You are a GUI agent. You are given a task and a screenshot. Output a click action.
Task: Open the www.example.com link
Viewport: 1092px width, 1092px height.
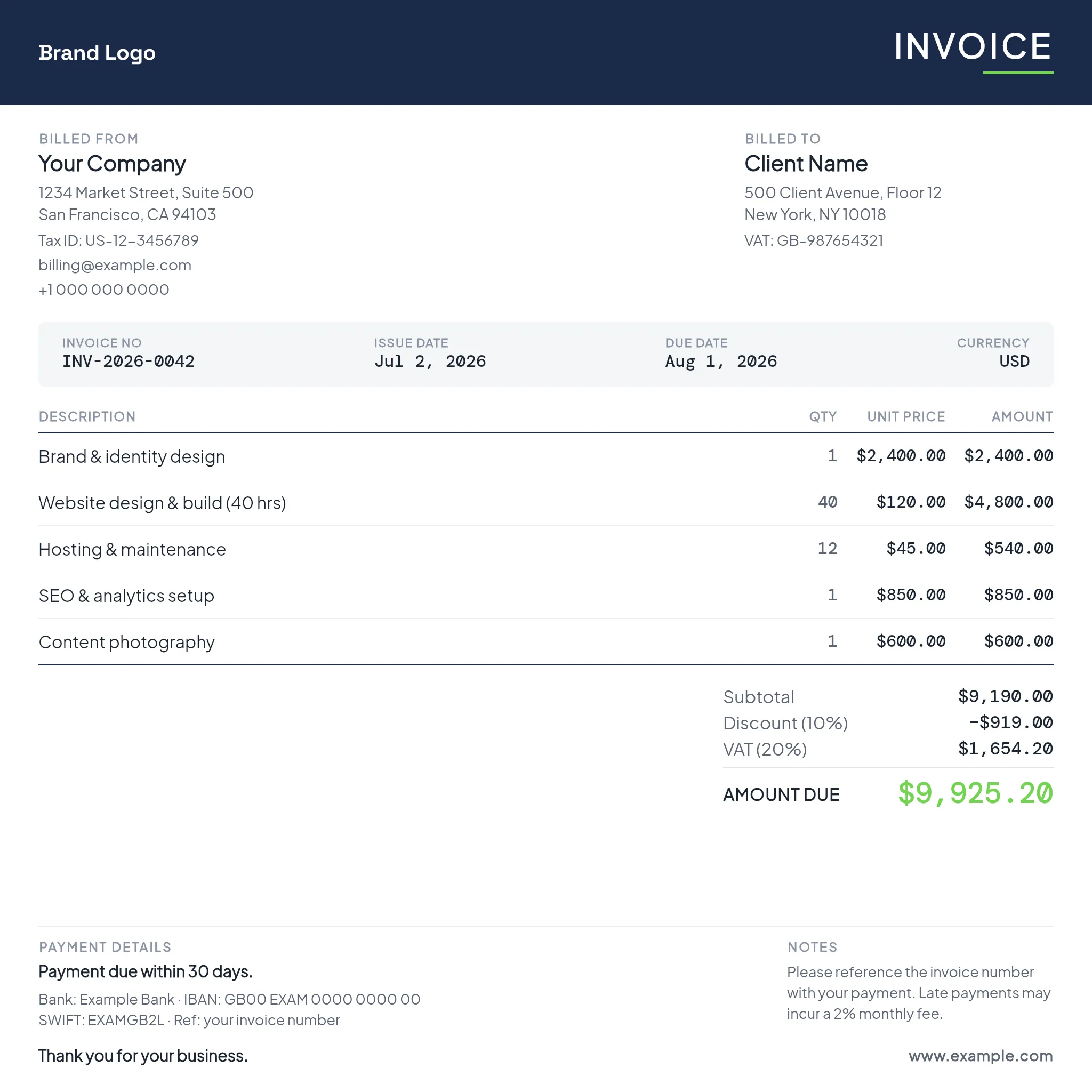coord(980,1056)
